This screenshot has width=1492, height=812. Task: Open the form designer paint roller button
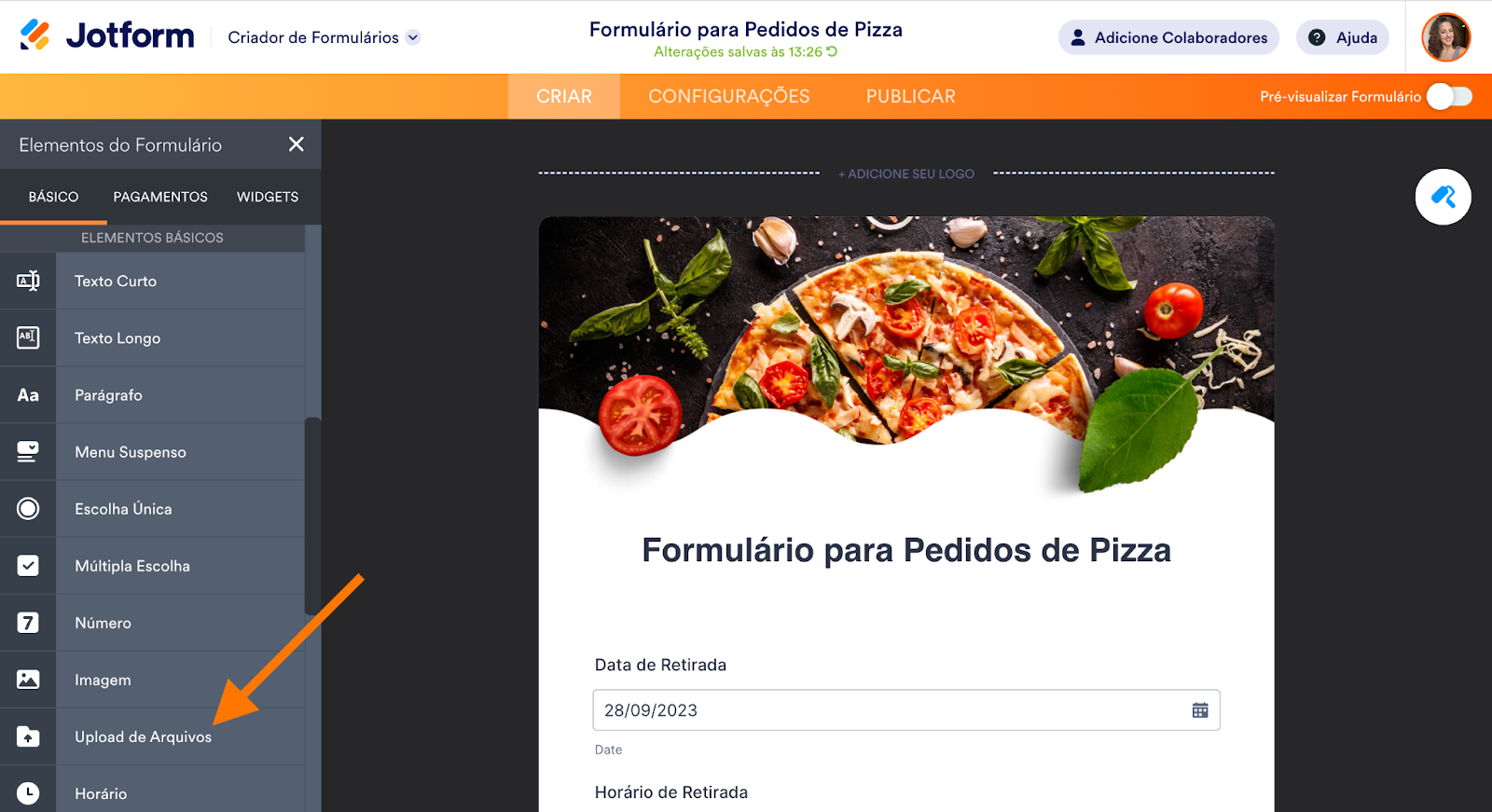(1443, 197)
